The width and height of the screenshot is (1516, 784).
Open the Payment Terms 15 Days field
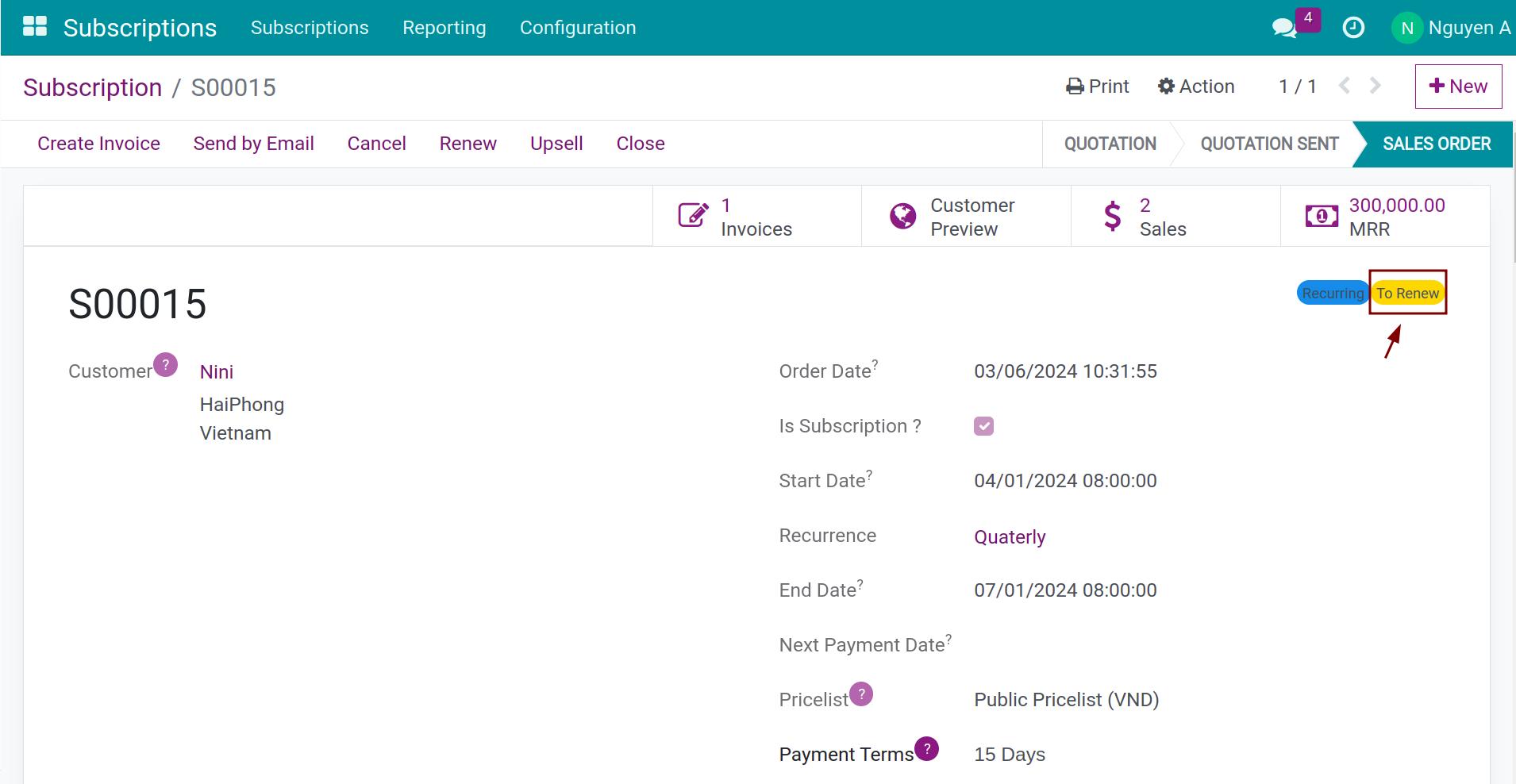[x=1010, y=755]
